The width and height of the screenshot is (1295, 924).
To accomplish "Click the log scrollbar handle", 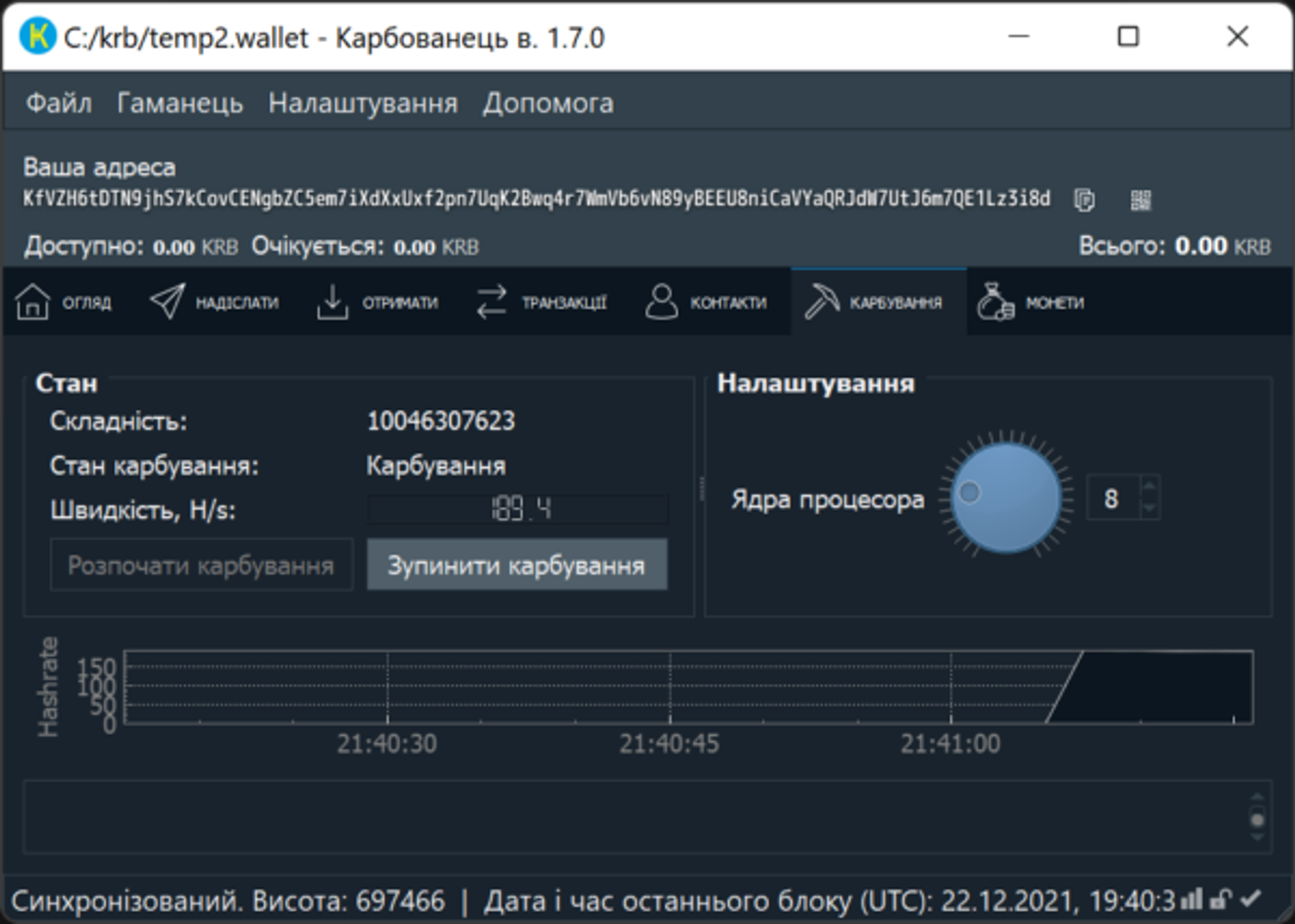I will (1257, 819).
